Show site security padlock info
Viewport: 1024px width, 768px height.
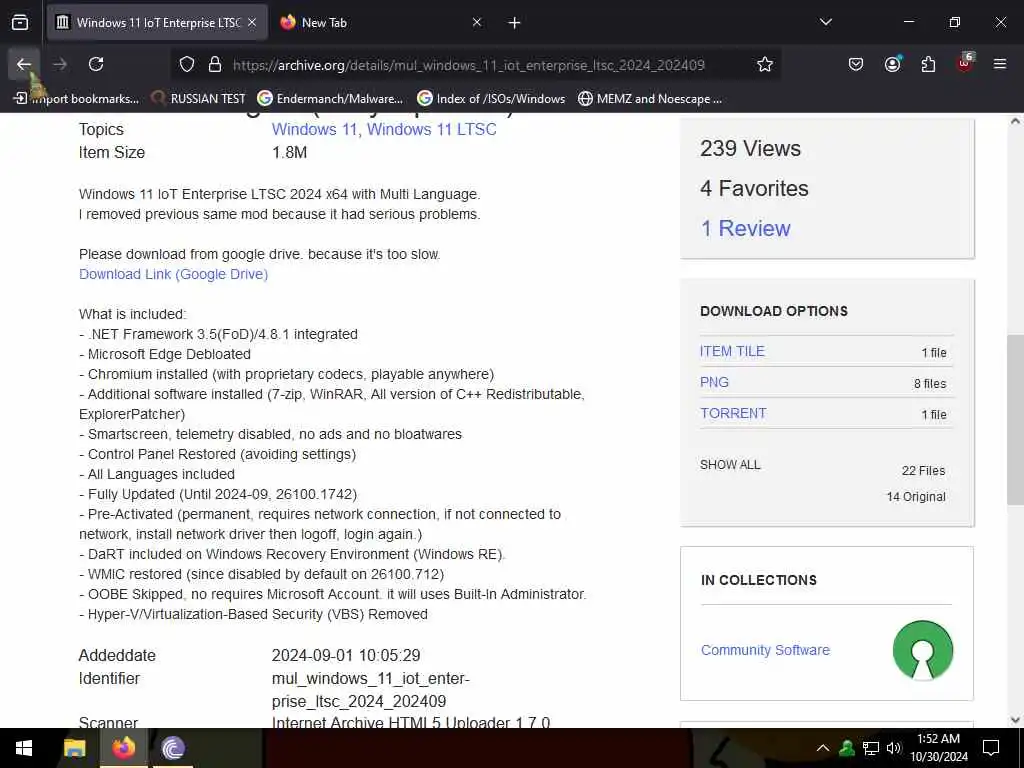tap(214, 65)
